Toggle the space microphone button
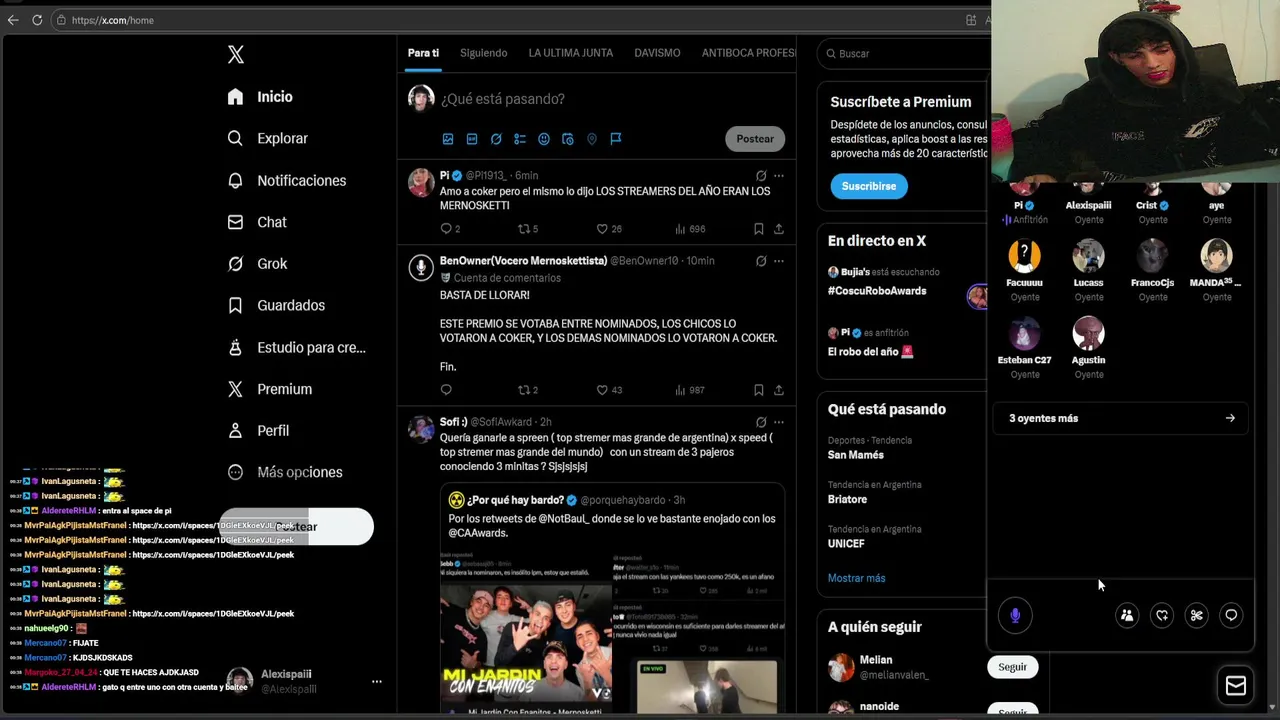The height and width of the screenshot is (720, 1280). (x=1015, y=616)
